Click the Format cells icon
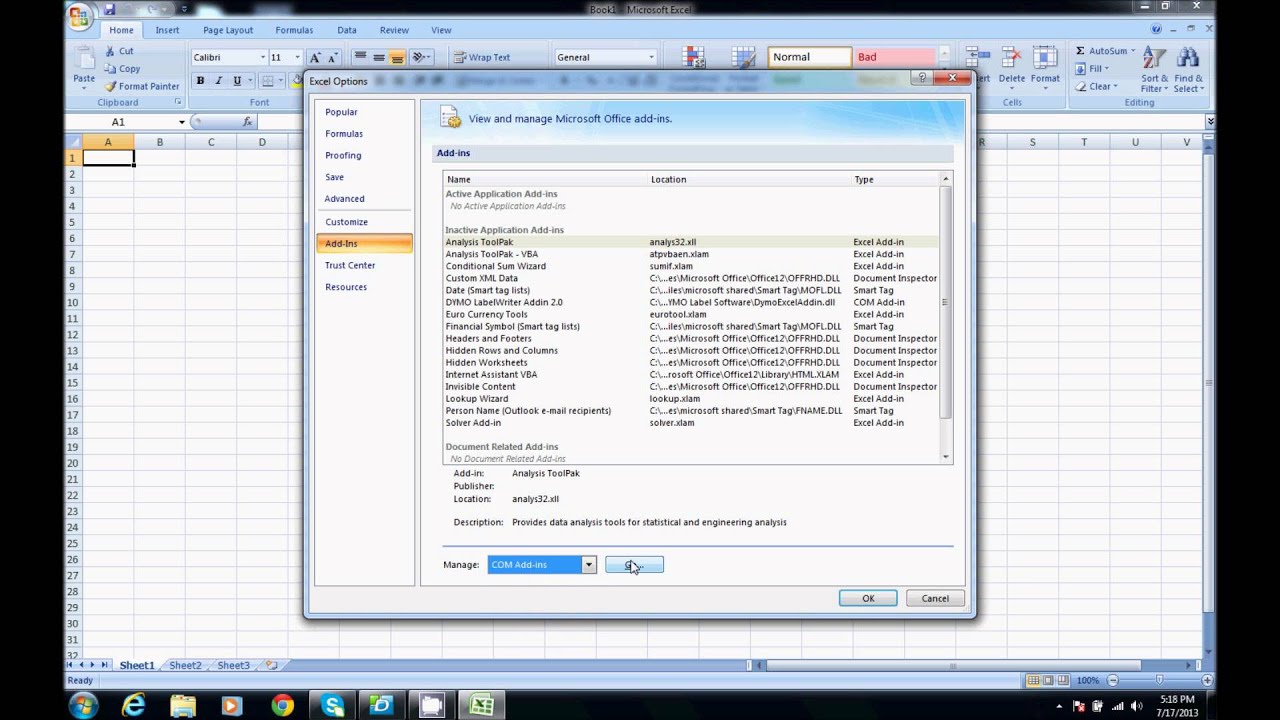The width and height of the screenshot is (1280, 720). [1045, 58]
